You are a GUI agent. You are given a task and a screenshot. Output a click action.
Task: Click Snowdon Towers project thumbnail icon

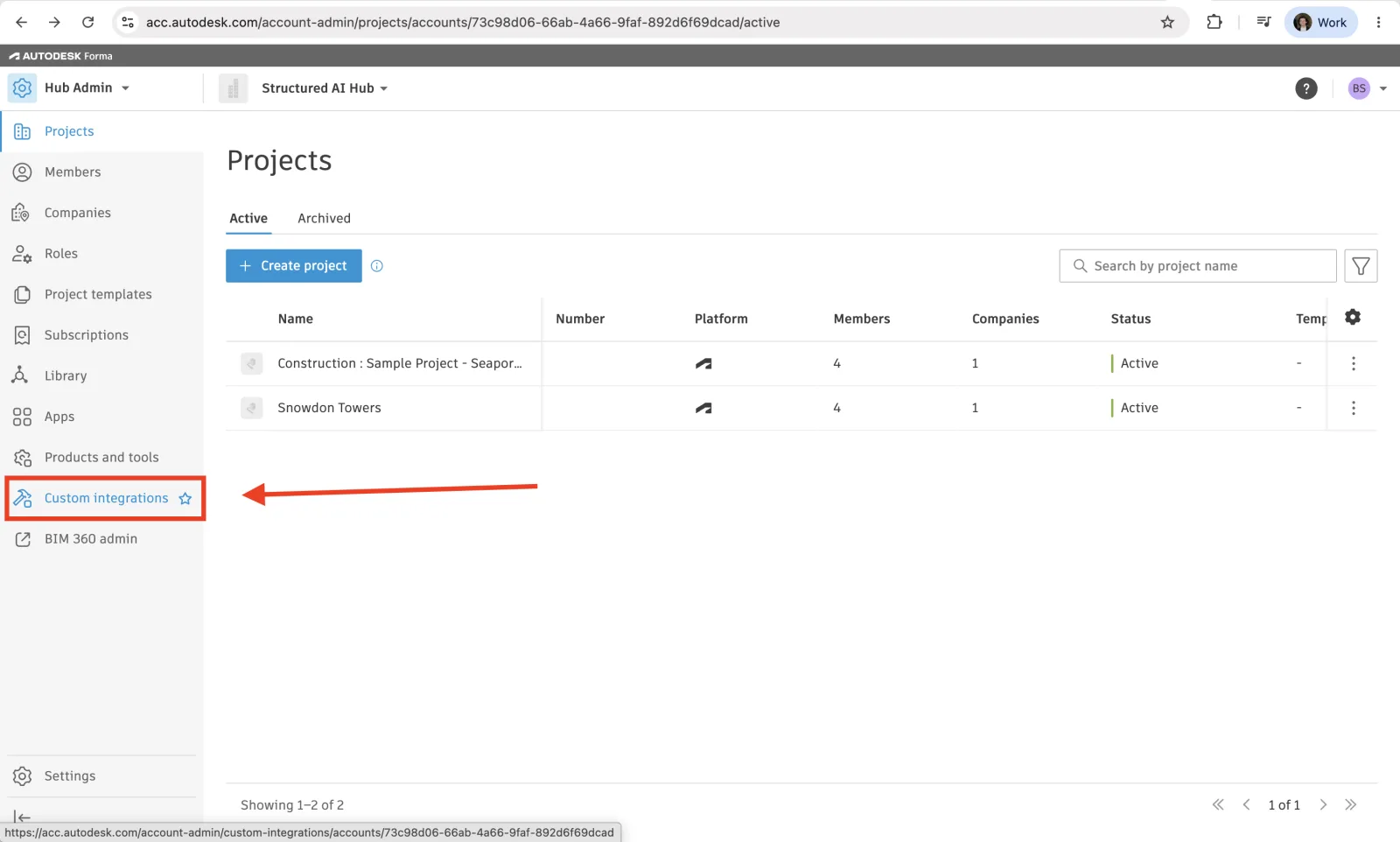click(251, 408)
